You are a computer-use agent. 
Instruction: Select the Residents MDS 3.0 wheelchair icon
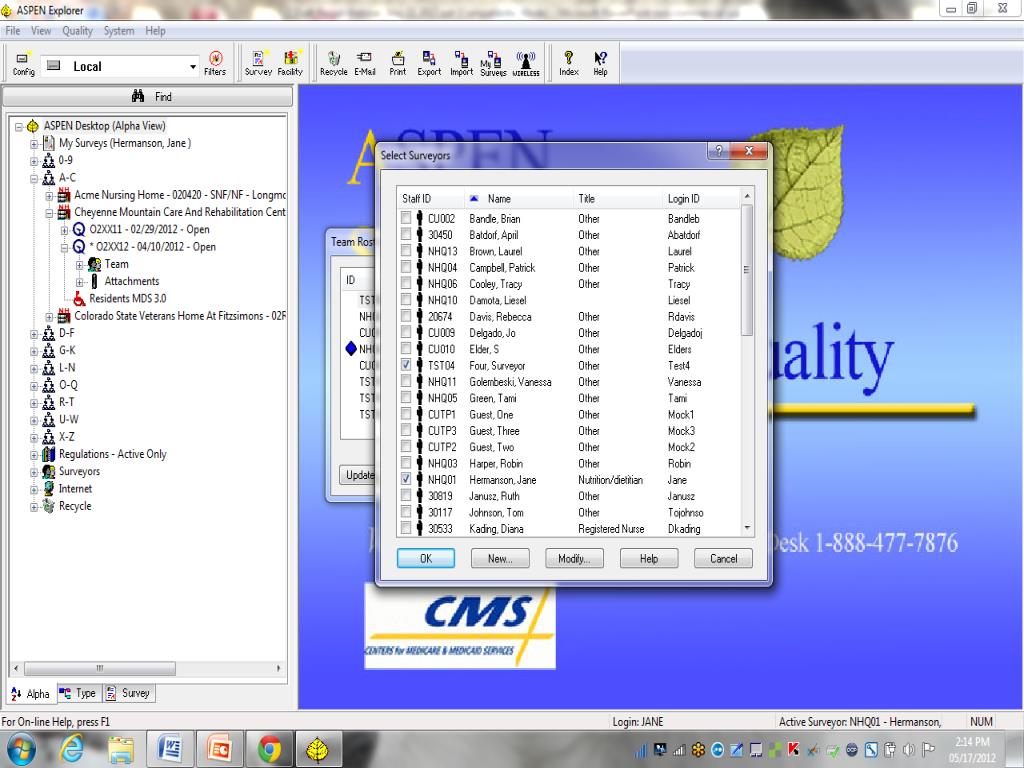[79, 298]
